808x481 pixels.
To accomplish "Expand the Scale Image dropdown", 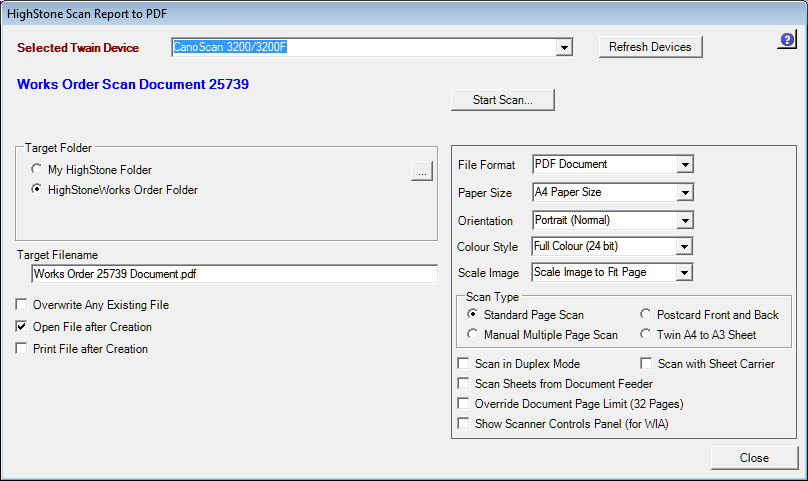I will click(x=685, y=272).
